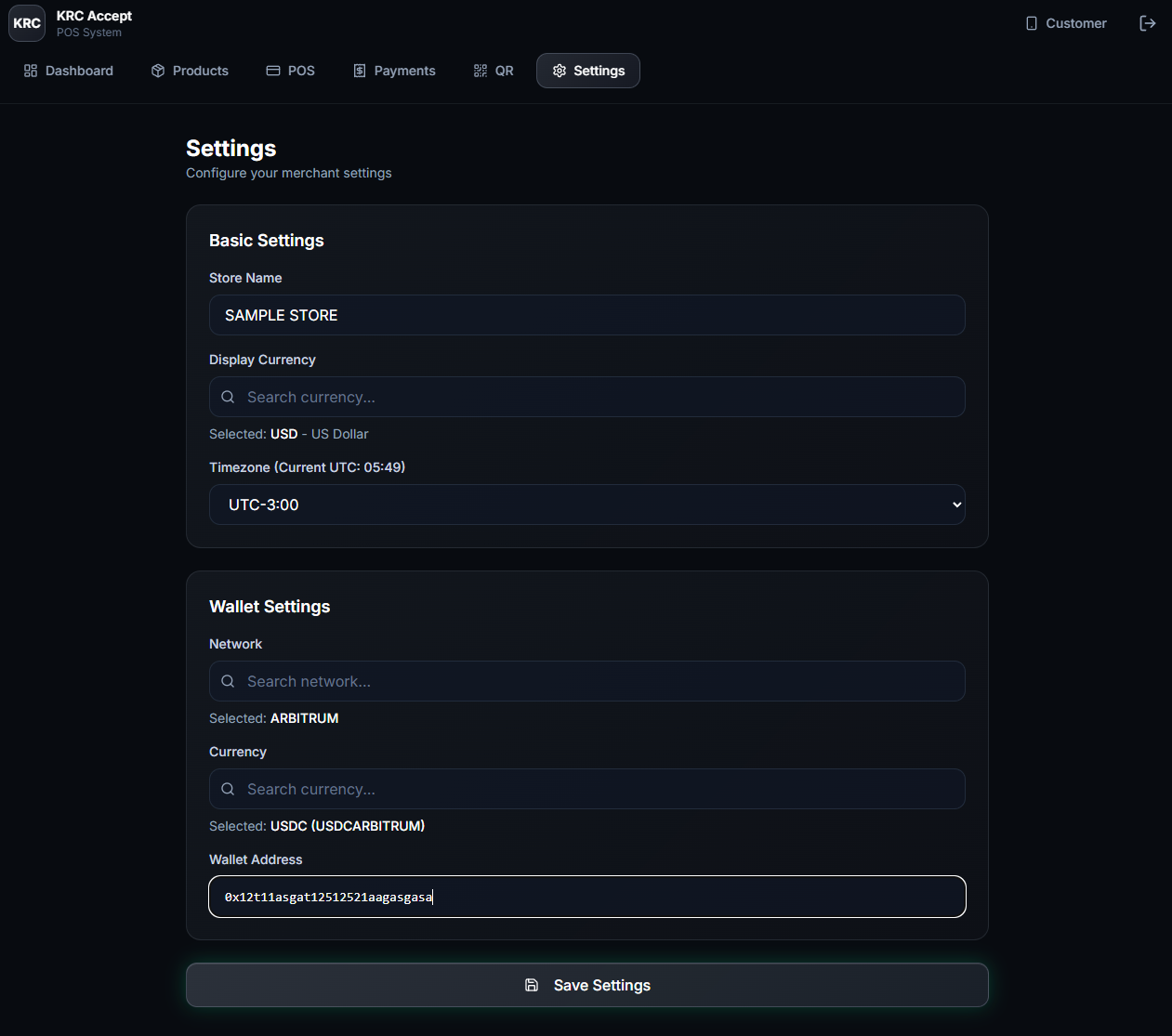Click the Customer person icon

coord(1032,22)
